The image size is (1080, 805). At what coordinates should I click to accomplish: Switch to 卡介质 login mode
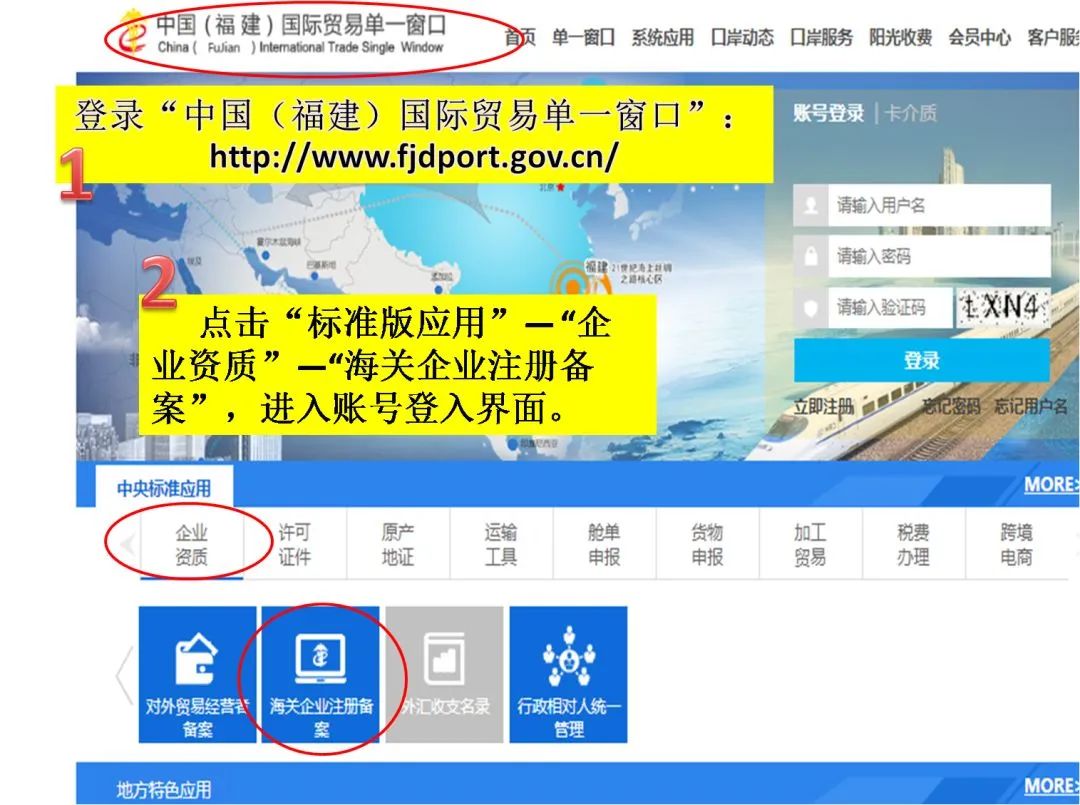click(910, 114)
